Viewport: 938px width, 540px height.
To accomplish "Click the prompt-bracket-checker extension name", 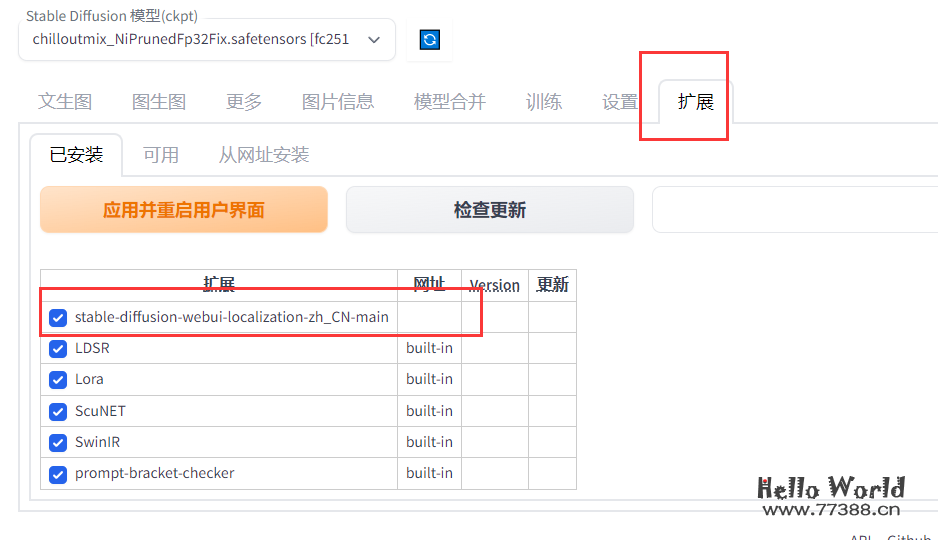I will point(154,473).
